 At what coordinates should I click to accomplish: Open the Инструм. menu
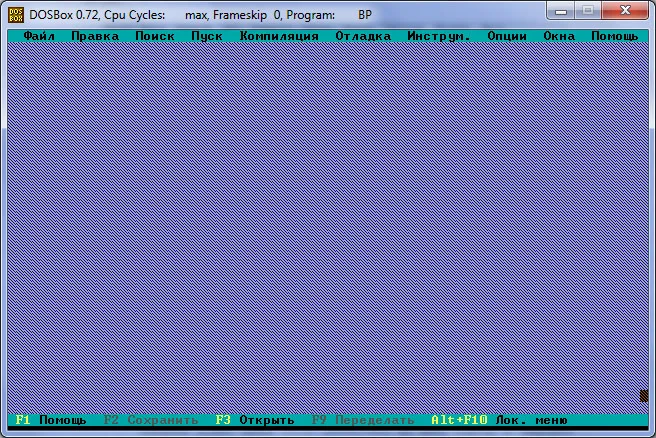pyautogui.click(x=439, y=36)
